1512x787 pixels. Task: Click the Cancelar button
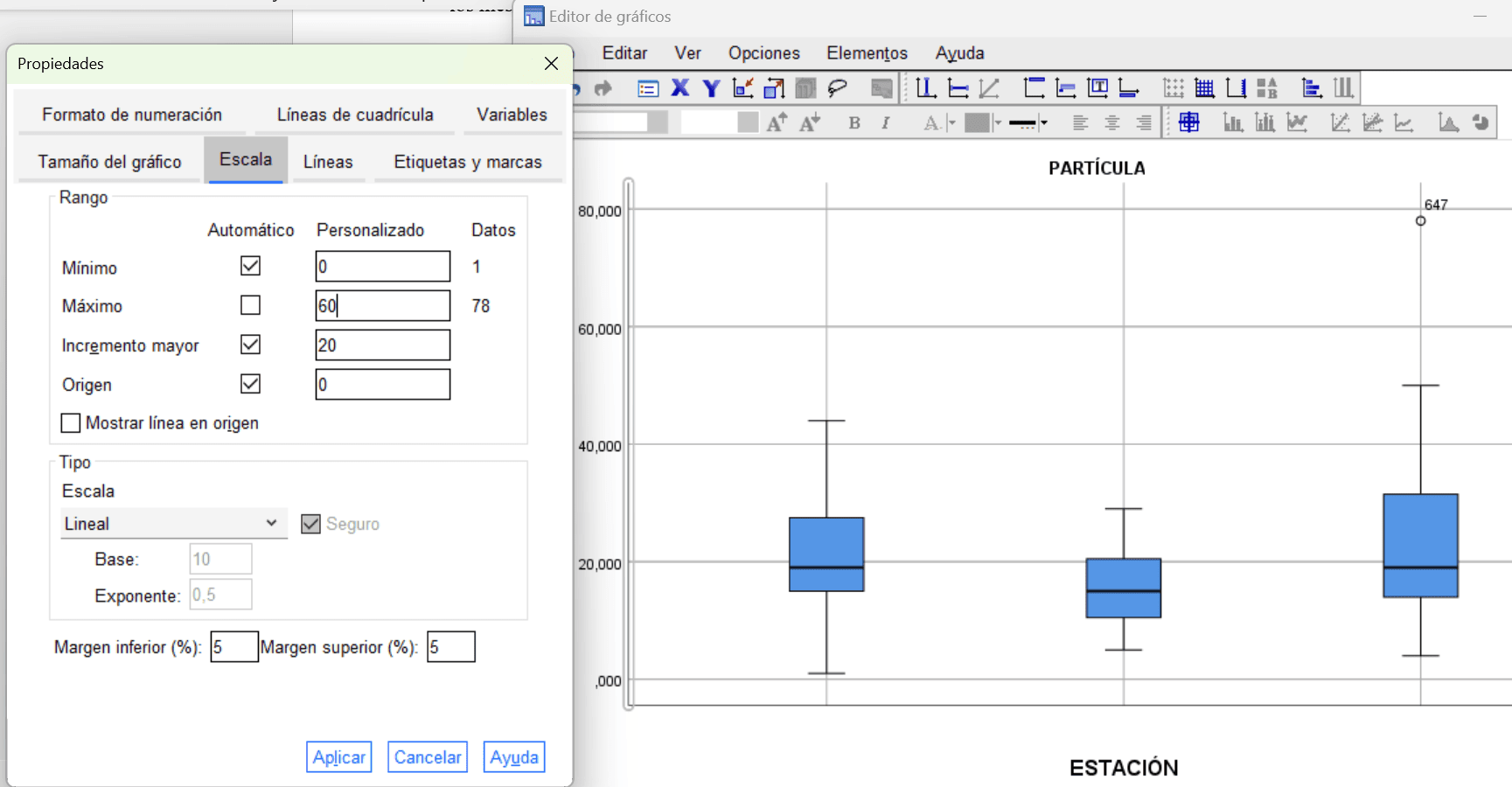pyautogui.click(x=427, y=757)
